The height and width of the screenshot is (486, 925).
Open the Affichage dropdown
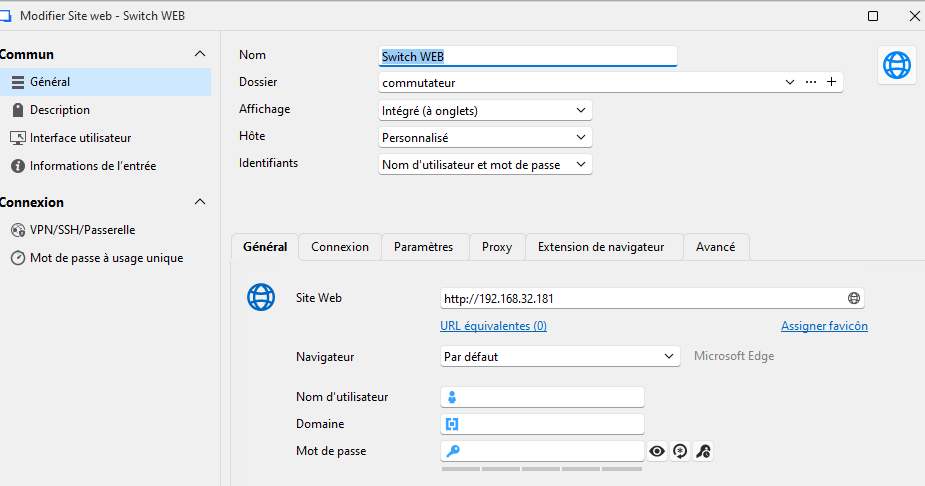click(485, 110)
